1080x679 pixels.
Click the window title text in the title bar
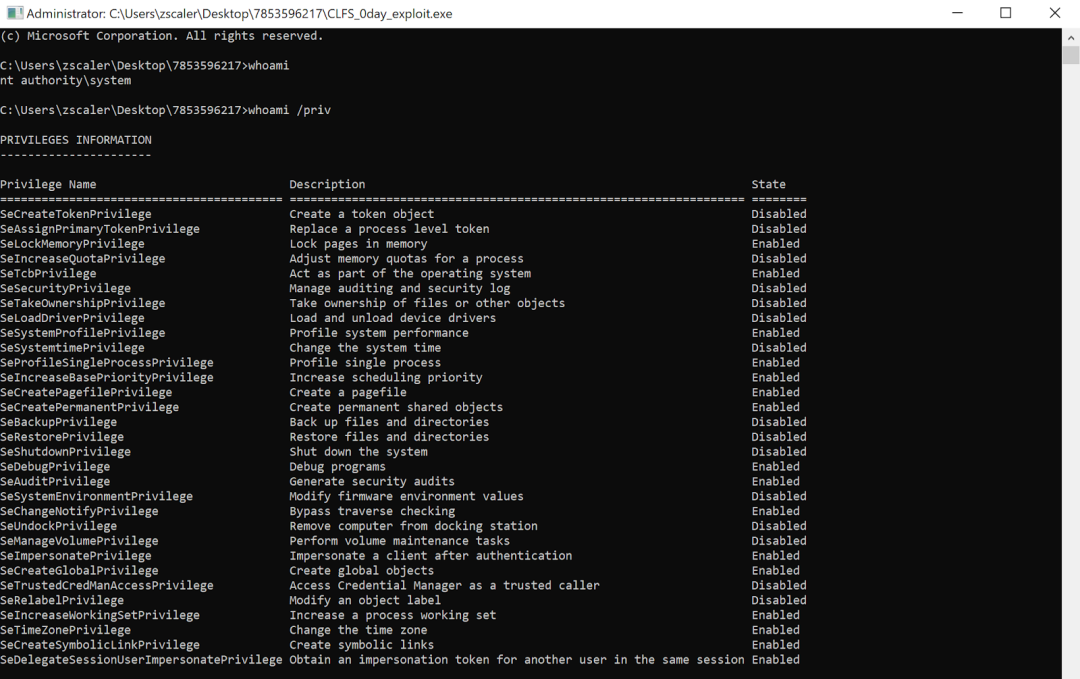coord(238,14)
